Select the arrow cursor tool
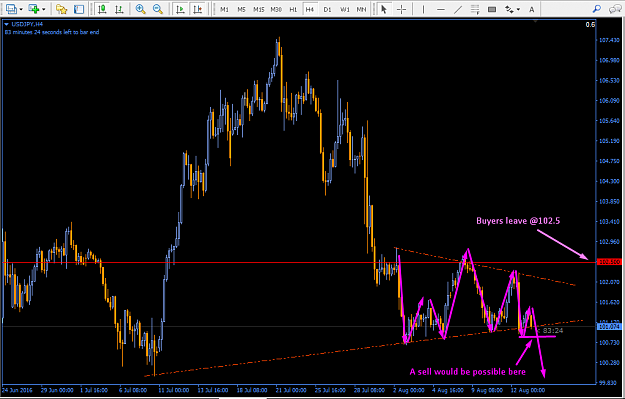Screen dimensions: 625x399 pyautogui.click(x=384, y=9)
